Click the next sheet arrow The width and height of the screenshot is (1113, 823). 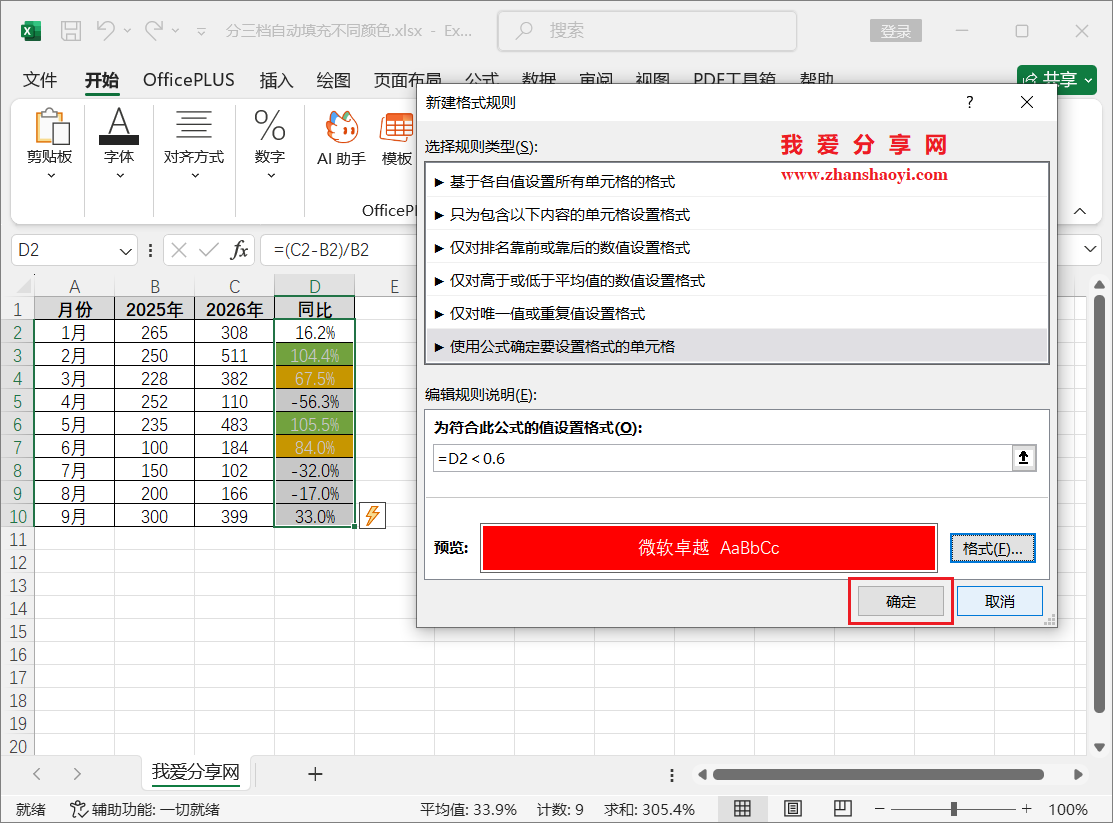77,774
